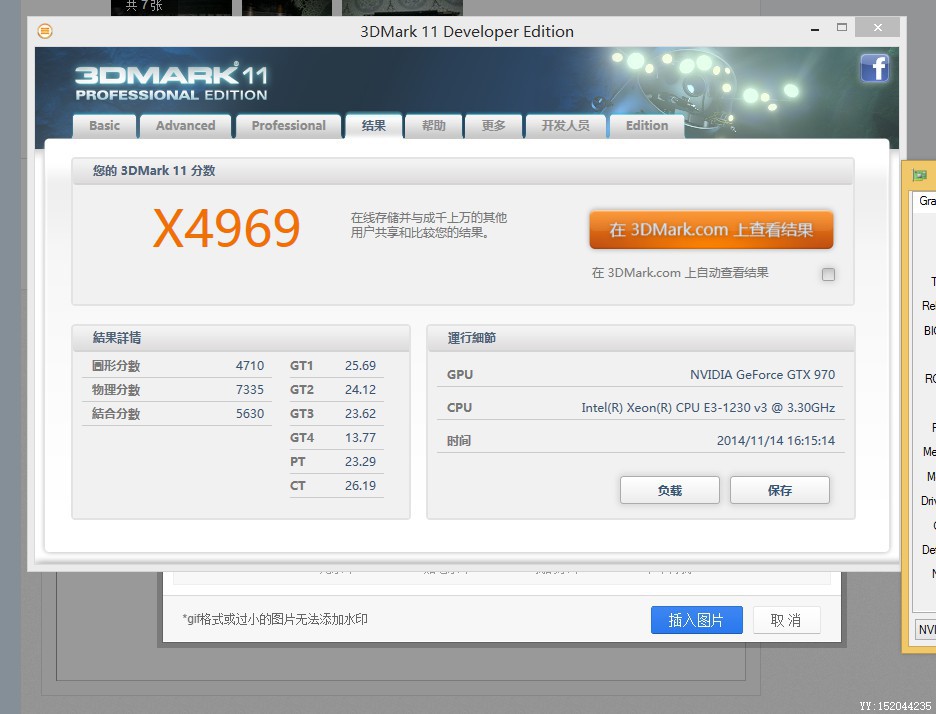936x714 pixels.
Task: Click the X4969 score value
Action: (226, 228)
